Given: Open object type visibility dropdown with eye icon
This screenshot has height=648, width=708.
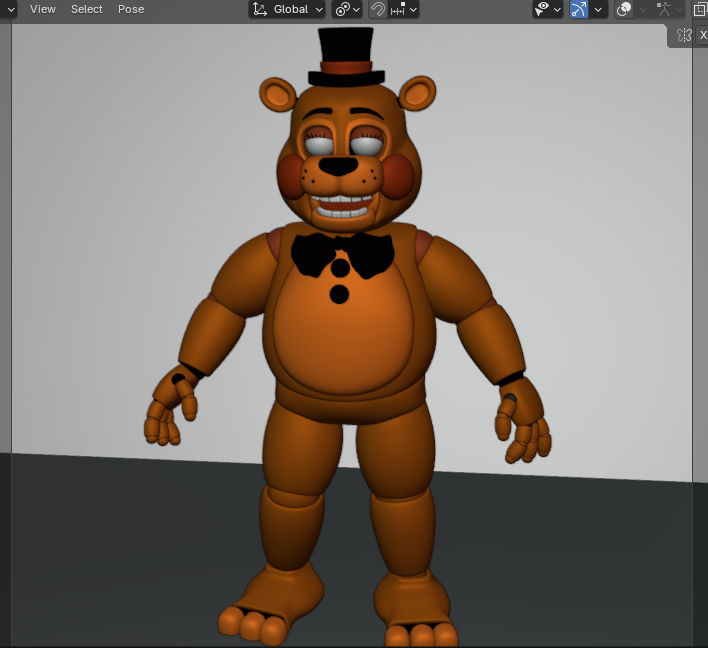Looking at the screenshot, I should pyautogui.click(x=548, y=9).
